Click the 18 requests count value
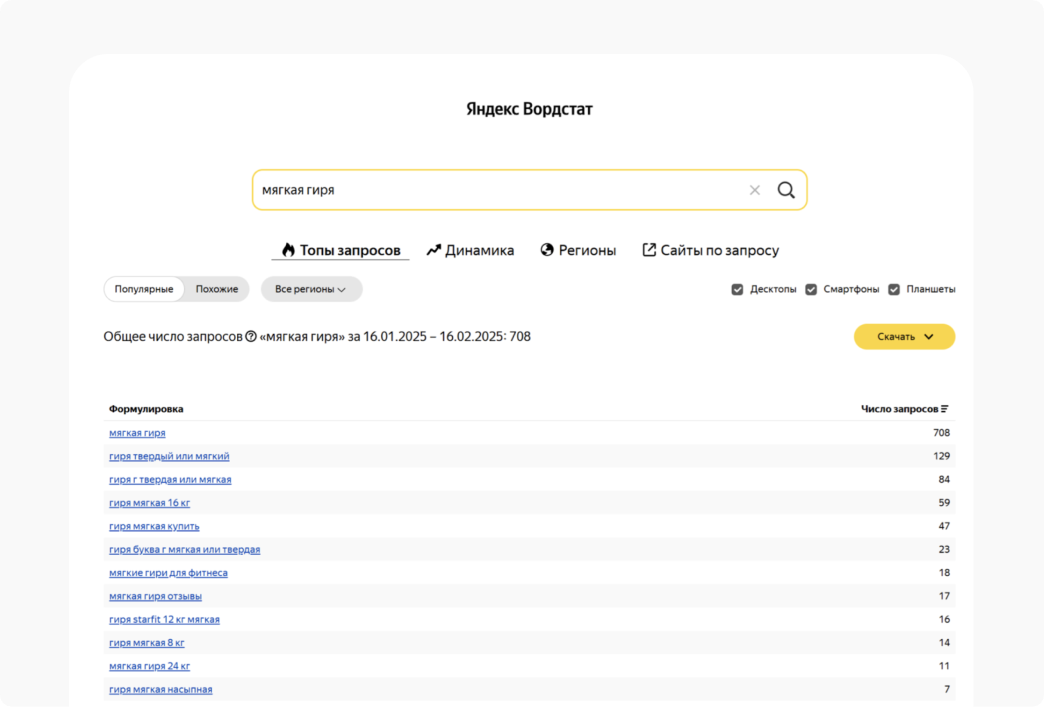 pyautogui.click(x=944, y=573)
